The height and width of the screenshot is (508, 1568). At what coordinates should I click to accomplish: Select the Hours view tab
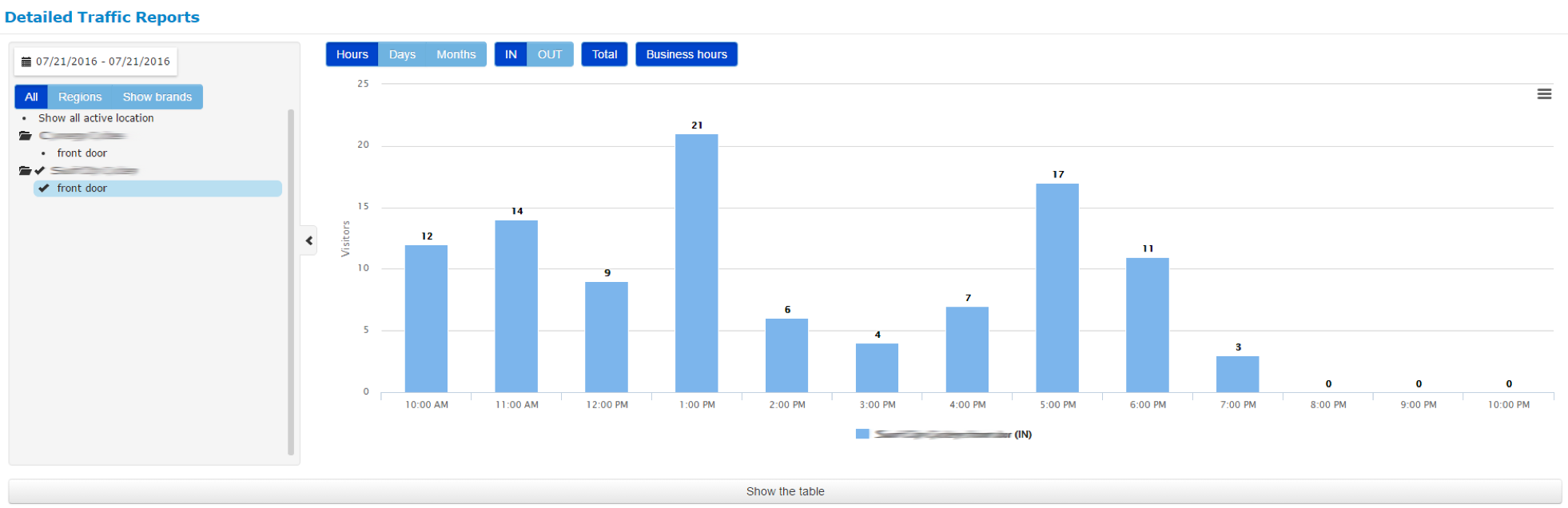352,54
